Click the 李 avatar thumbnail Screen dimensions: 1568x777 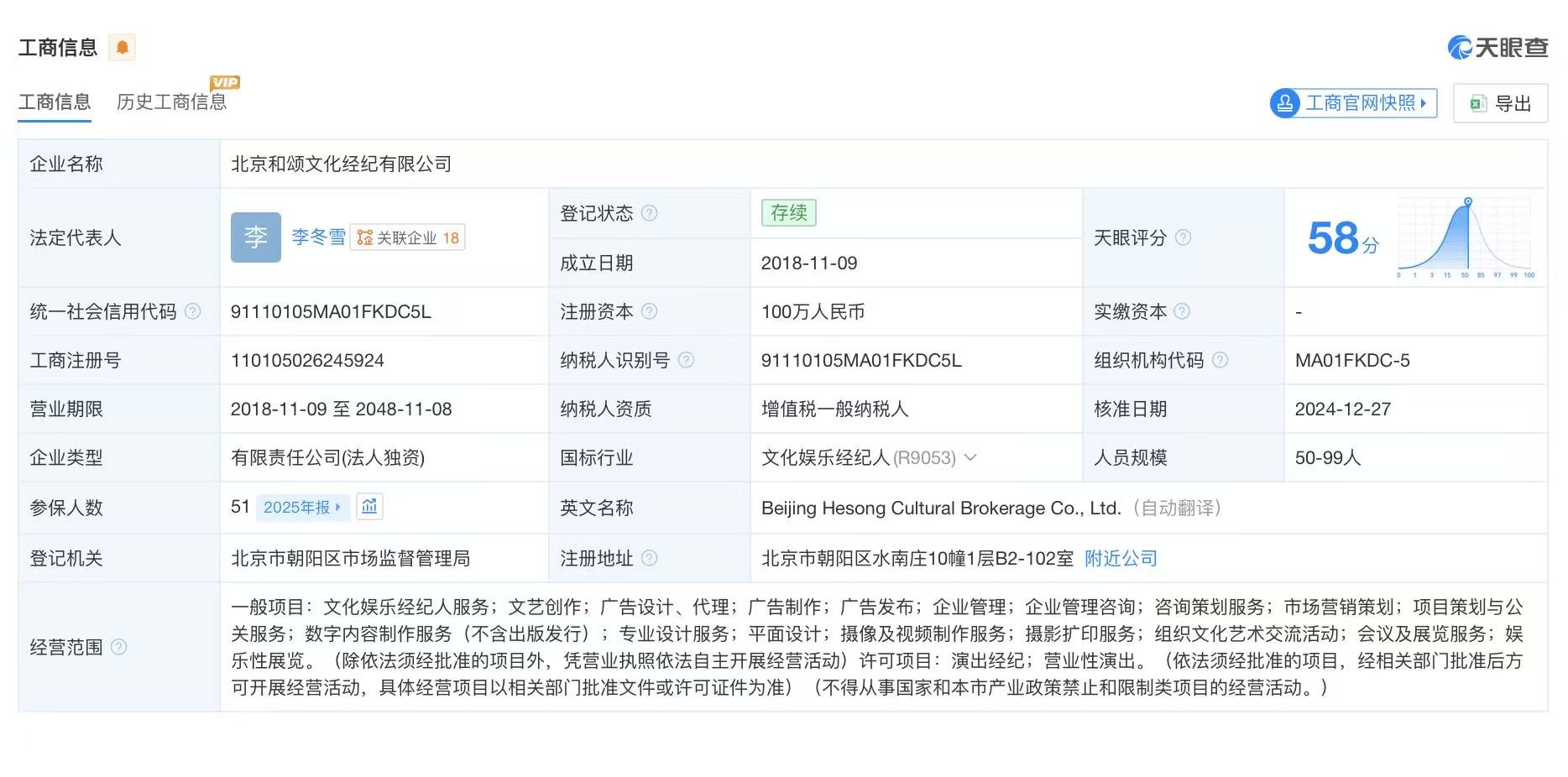(256, 237)
